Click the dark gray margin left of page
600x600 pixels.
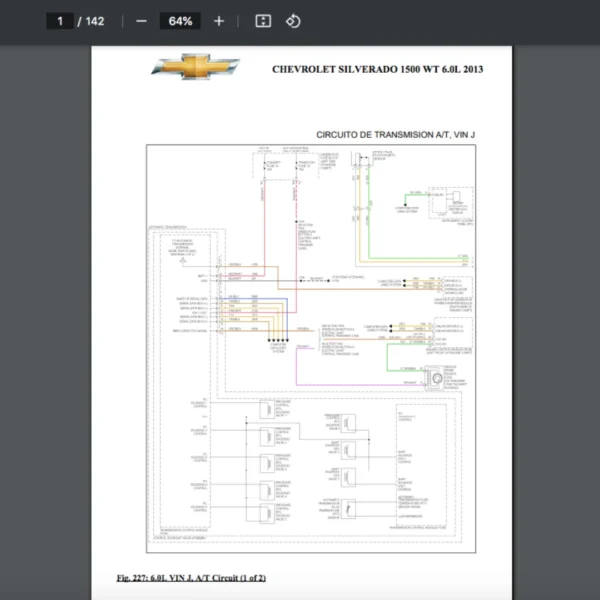pos(45,300)
